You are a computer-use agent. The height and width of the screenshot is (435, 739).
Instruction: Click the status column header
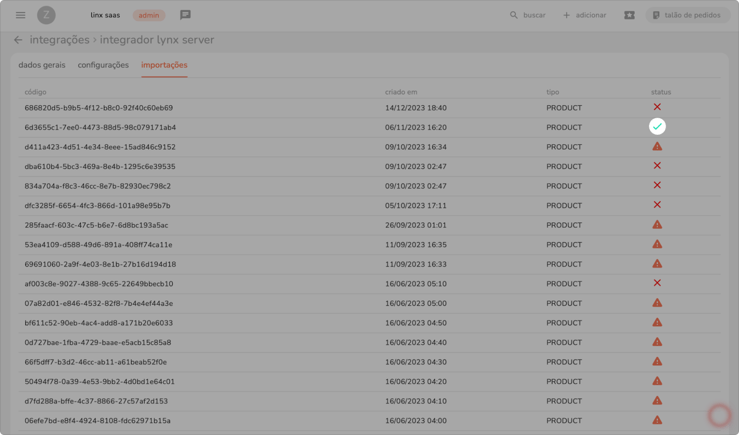pyautogui.click(x=660, y=92)
